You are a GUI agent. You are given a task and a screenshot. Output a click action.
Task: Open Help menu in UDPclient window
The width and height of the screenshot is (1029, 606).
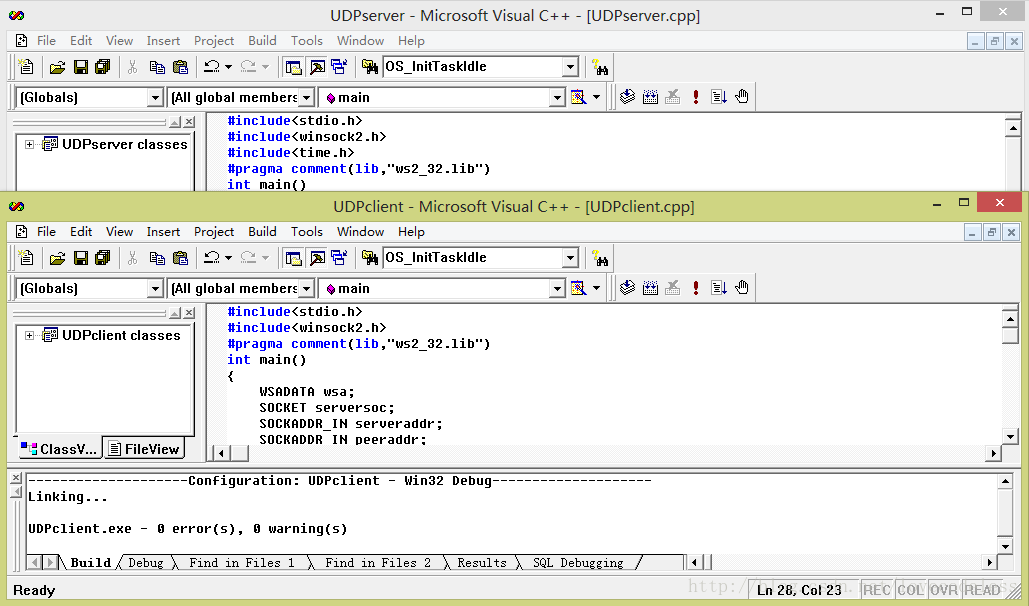411,232
